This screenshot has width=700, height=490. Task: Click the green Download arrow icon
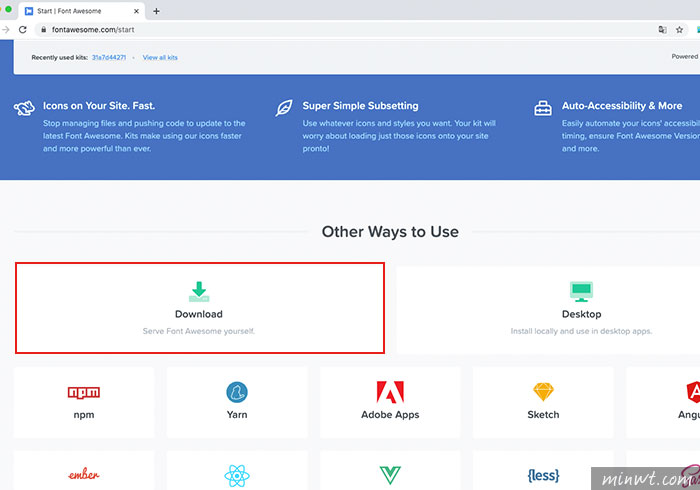pyautogui.click(x=199, y=291)
